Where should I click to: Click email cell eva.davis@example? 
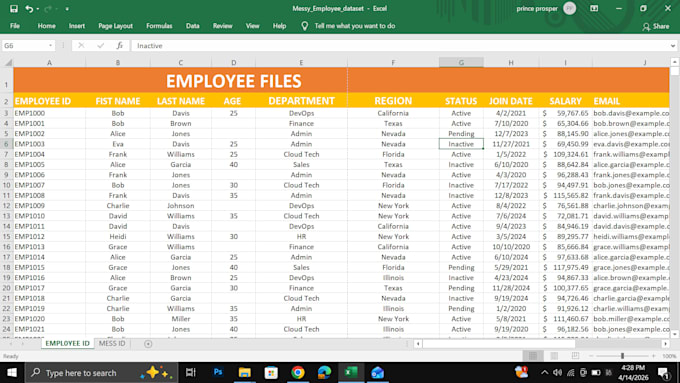(631, 144)
